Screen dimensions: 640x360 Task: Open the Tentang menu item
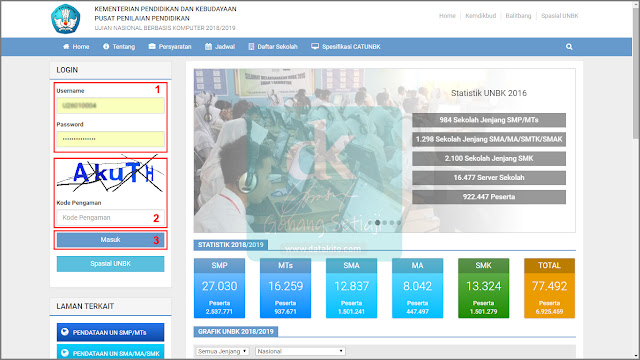(x=119, y=47)
